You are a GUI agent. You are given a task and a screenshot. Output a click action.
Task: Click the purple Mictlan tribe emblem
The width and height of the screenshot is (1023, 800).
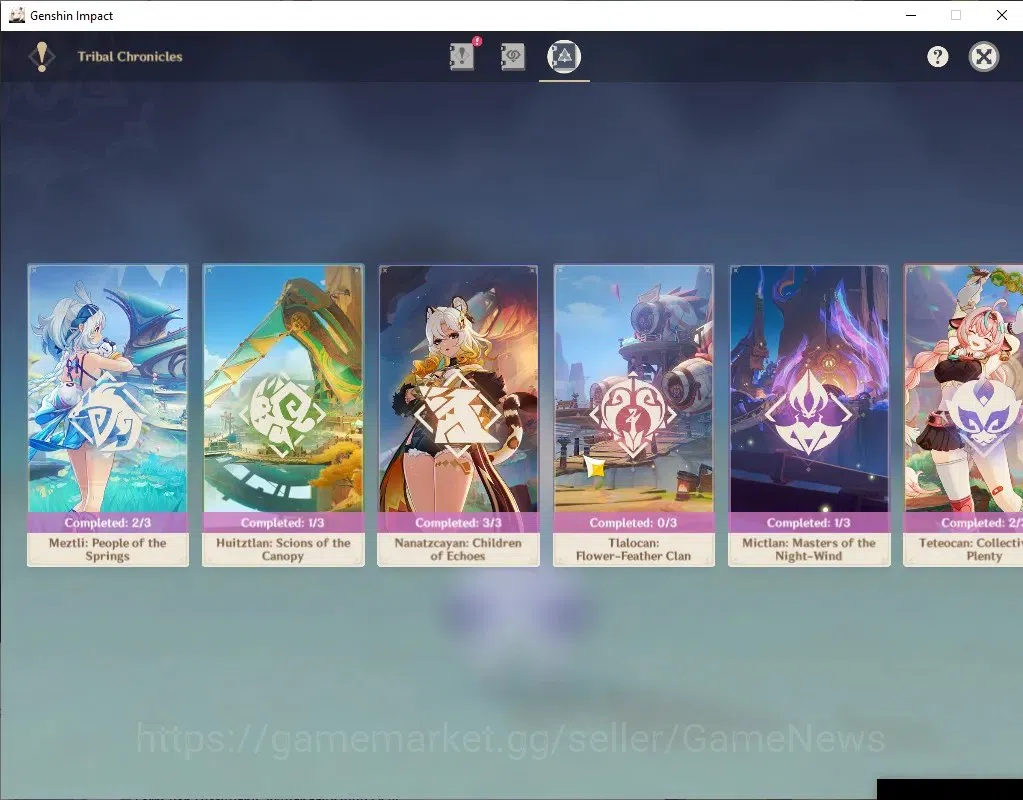pos(808,412)
